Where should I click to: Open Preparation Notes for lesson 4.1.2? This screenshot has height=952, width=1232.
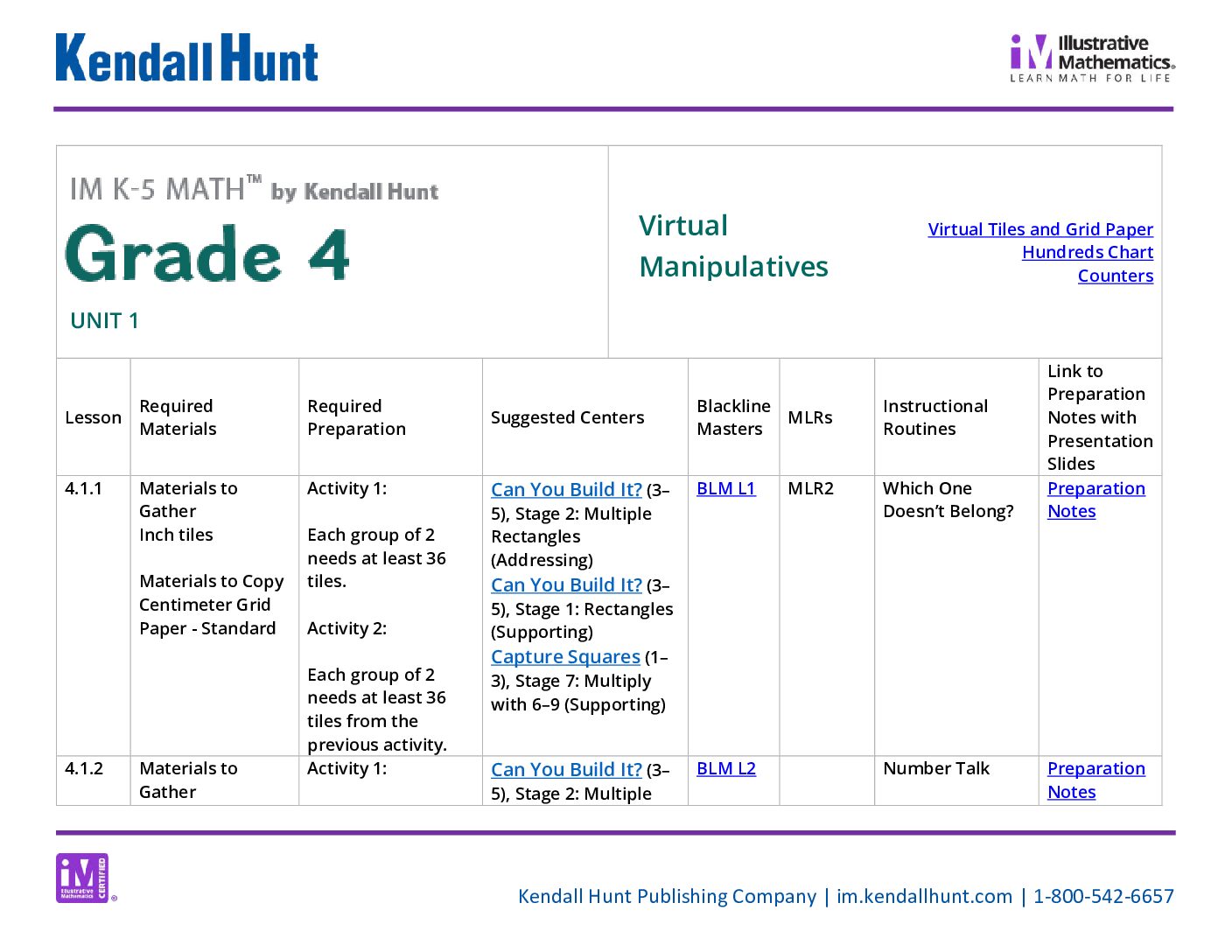pyautogui.click(x=1096, y=780)
